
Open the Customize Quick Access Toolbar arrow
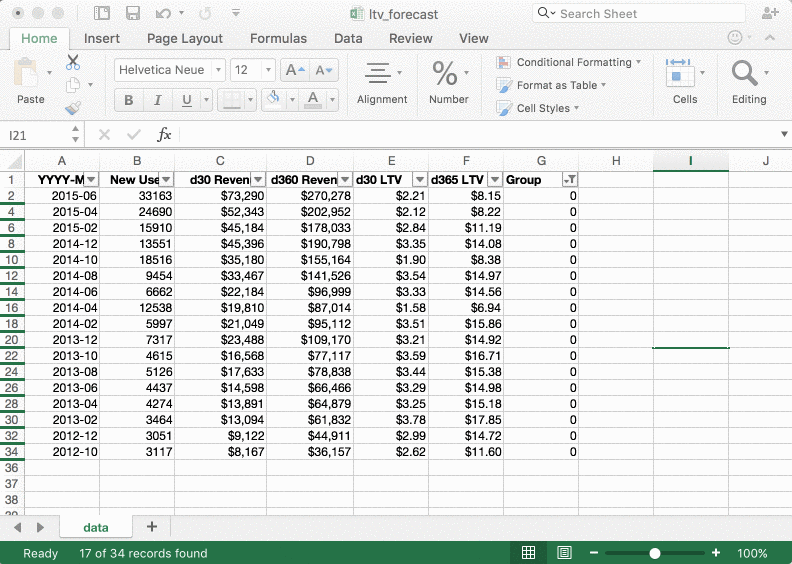tap(235, 13)
